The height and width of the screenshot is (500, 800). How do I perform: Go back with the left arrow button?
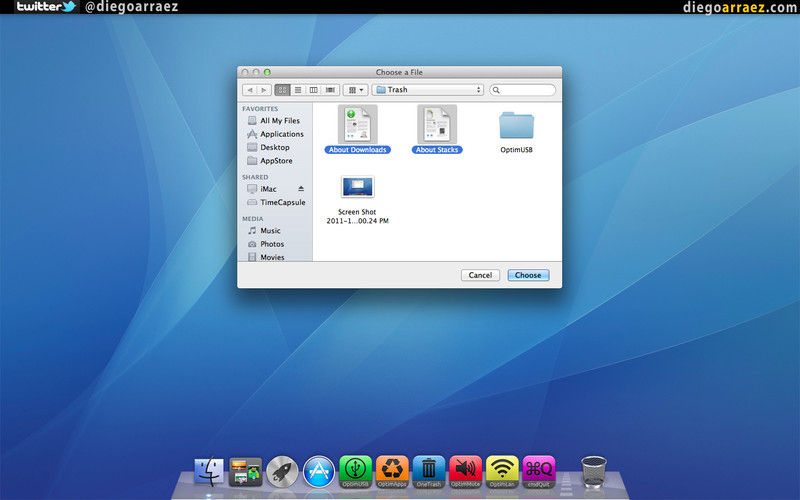[249, 90]
